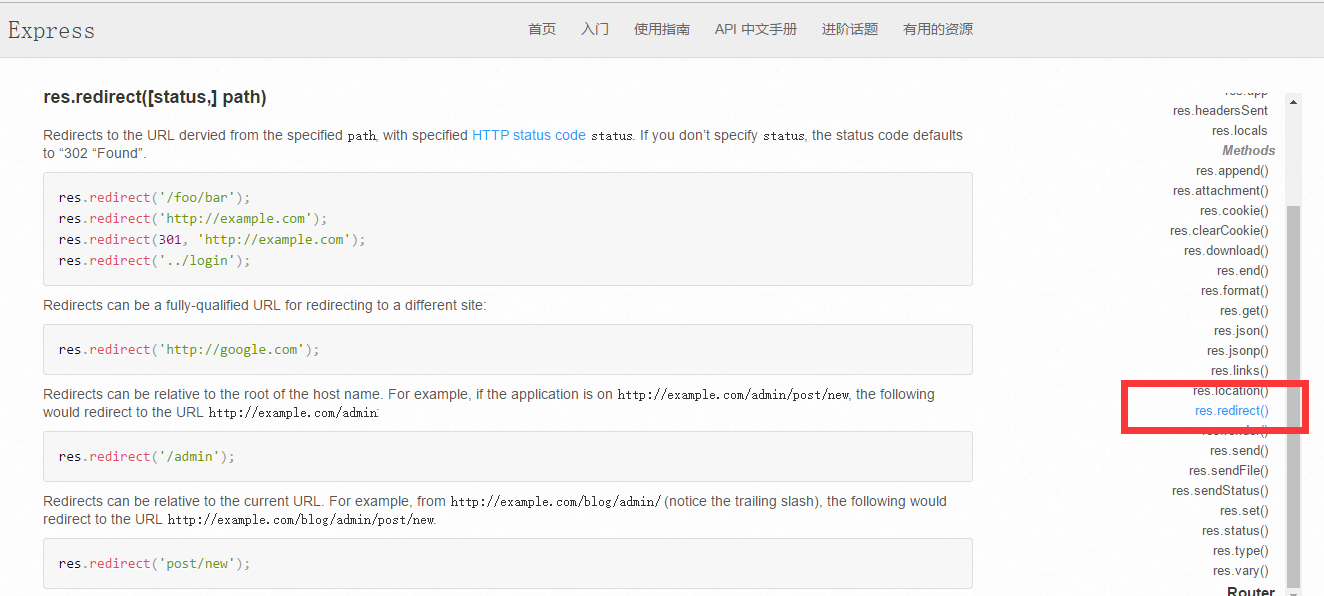Screen dimensions: 1324x596
Task: Click code line res.redirect('/admin');
Action: tap(147, 457)
